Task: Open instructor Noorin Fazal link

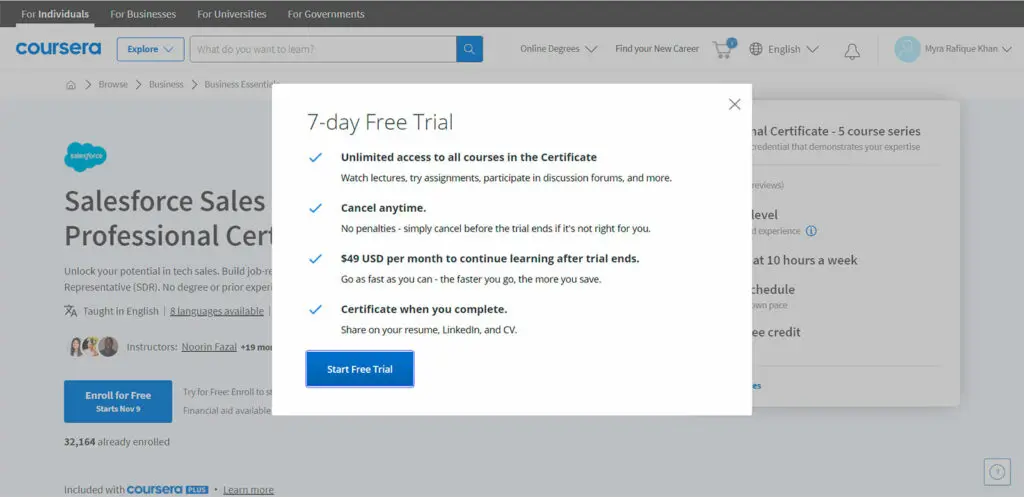Action: [209, 347]
